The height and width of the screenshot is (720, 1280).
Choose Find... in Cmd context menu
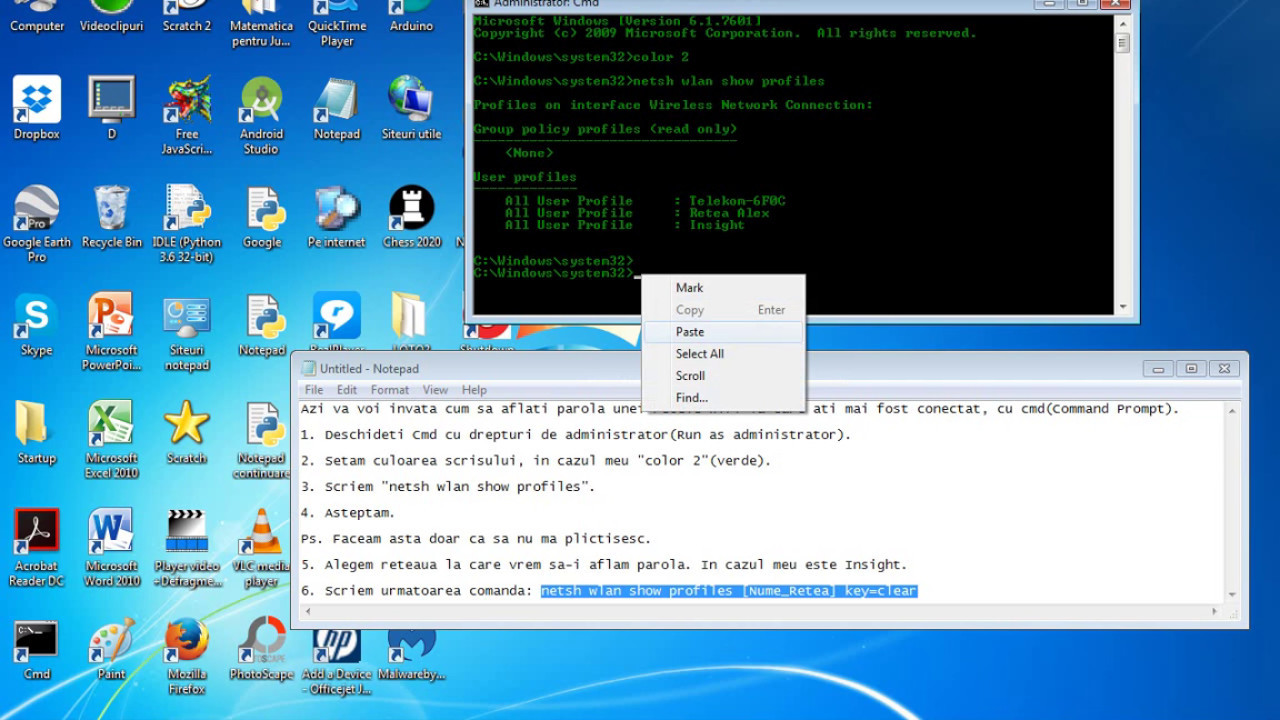[x=722, y=398]
